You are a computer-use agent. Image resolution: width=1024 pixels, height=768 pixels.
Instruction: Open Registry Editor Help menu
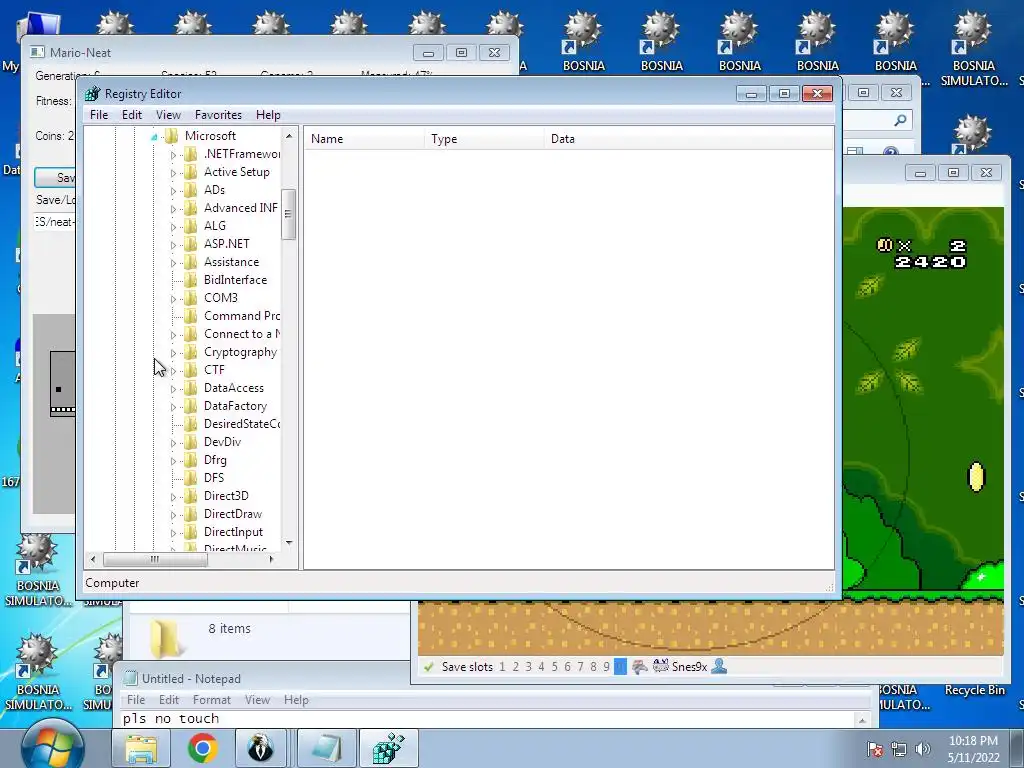(x=268, y=115)
